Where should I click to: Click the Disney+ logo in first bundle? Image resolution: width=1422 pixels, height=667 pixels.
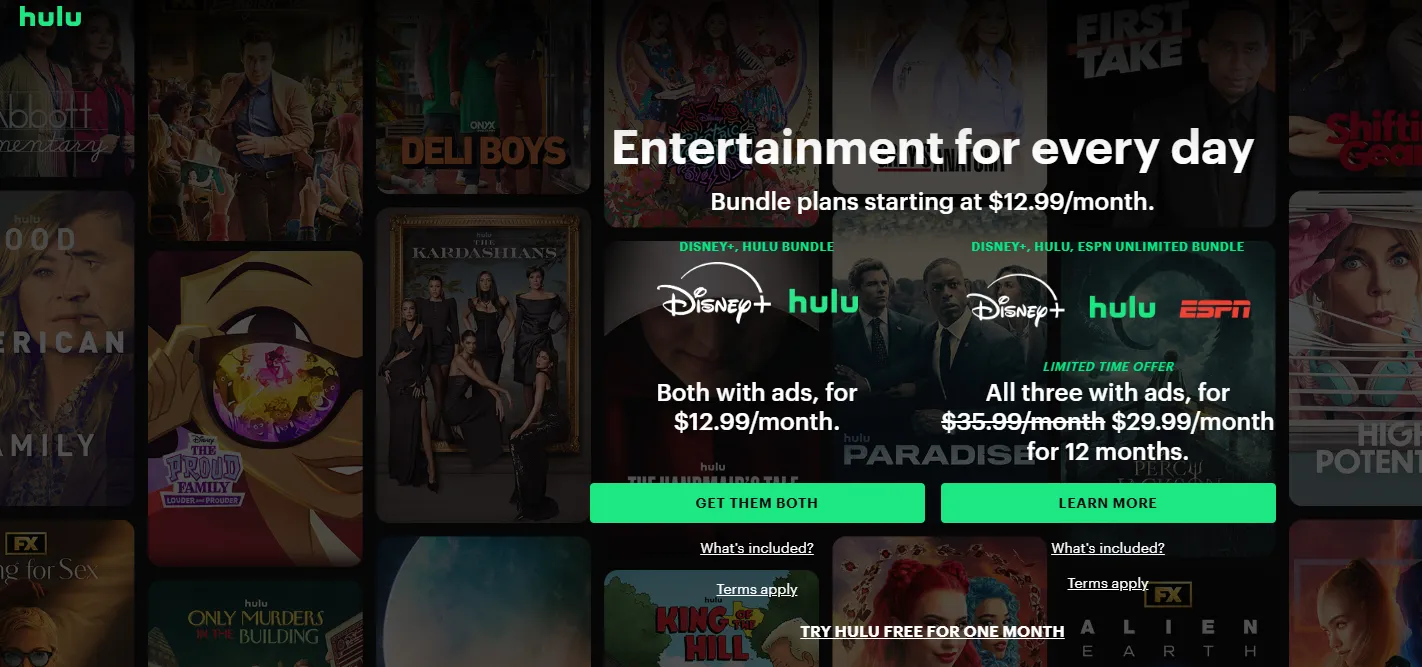point(714,293)
